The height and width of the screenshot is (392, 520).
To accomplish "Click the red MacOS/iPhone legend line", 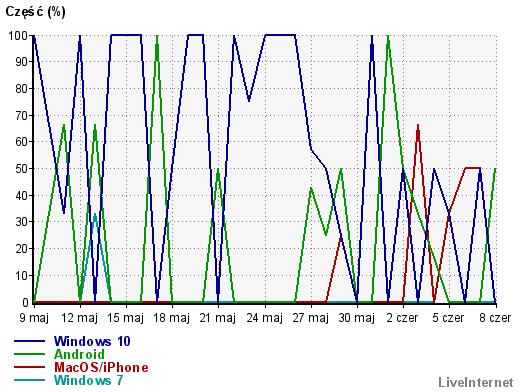I will click(x=29, y=367).
